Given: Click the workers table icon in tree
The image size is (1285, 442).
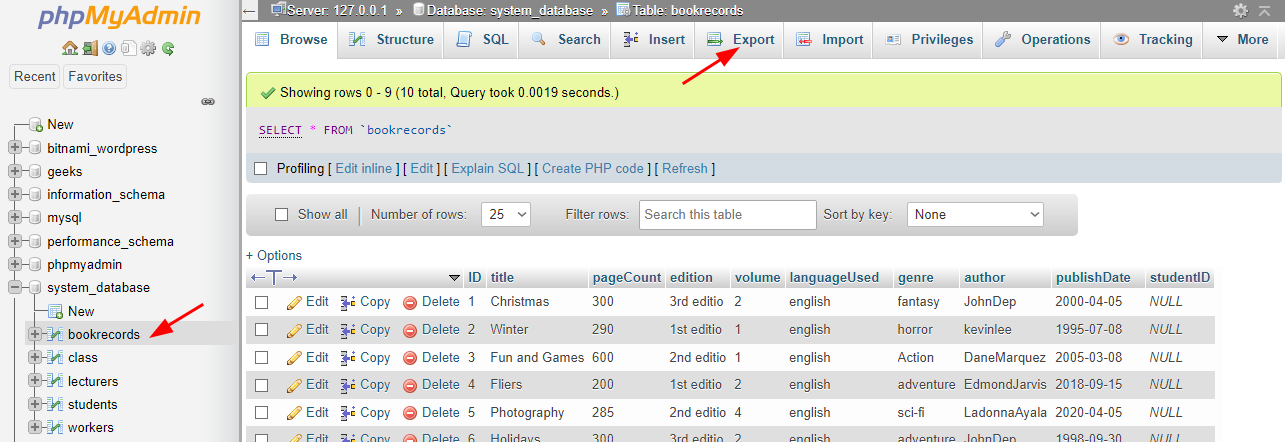Looking at the screenshot, I should pyautogui.click(x=56, y=427).
